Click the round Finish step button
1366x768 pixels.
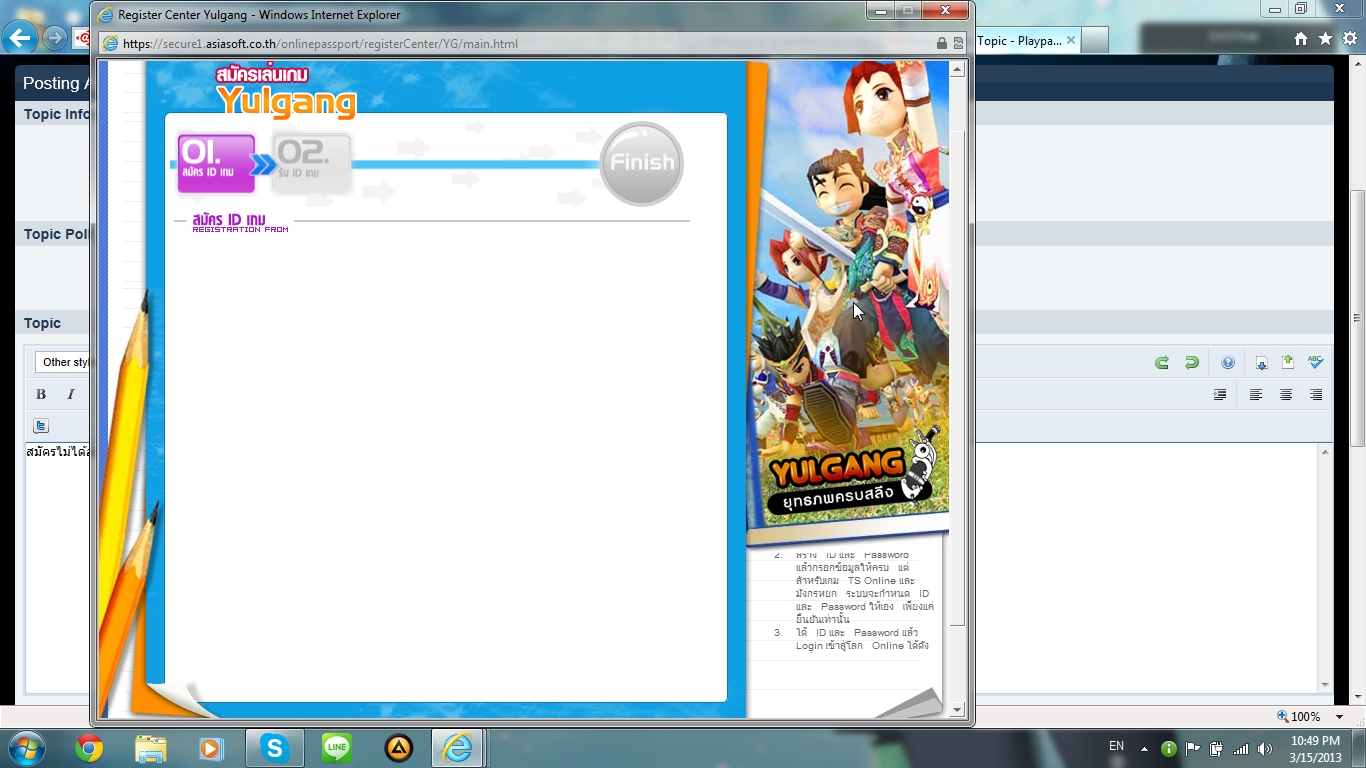642,163
